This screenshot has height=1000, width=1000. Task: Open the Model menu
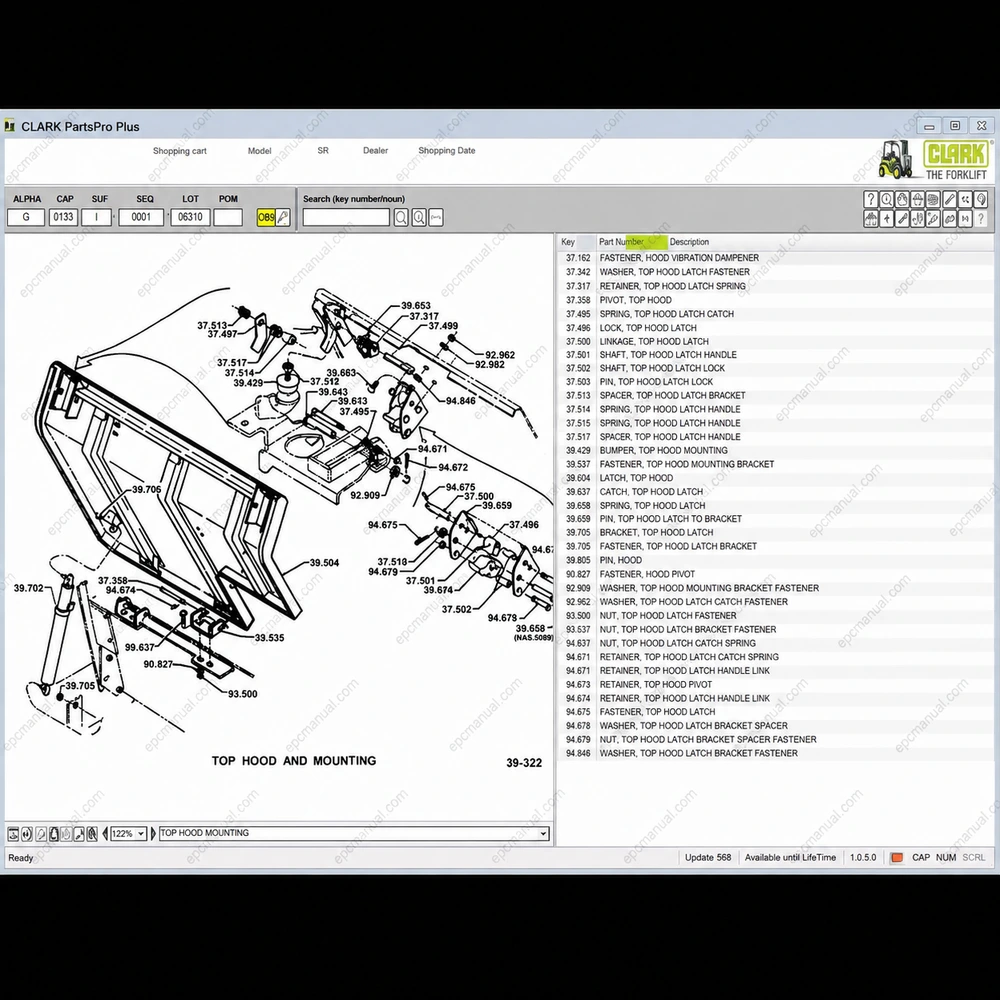point(260,151)
